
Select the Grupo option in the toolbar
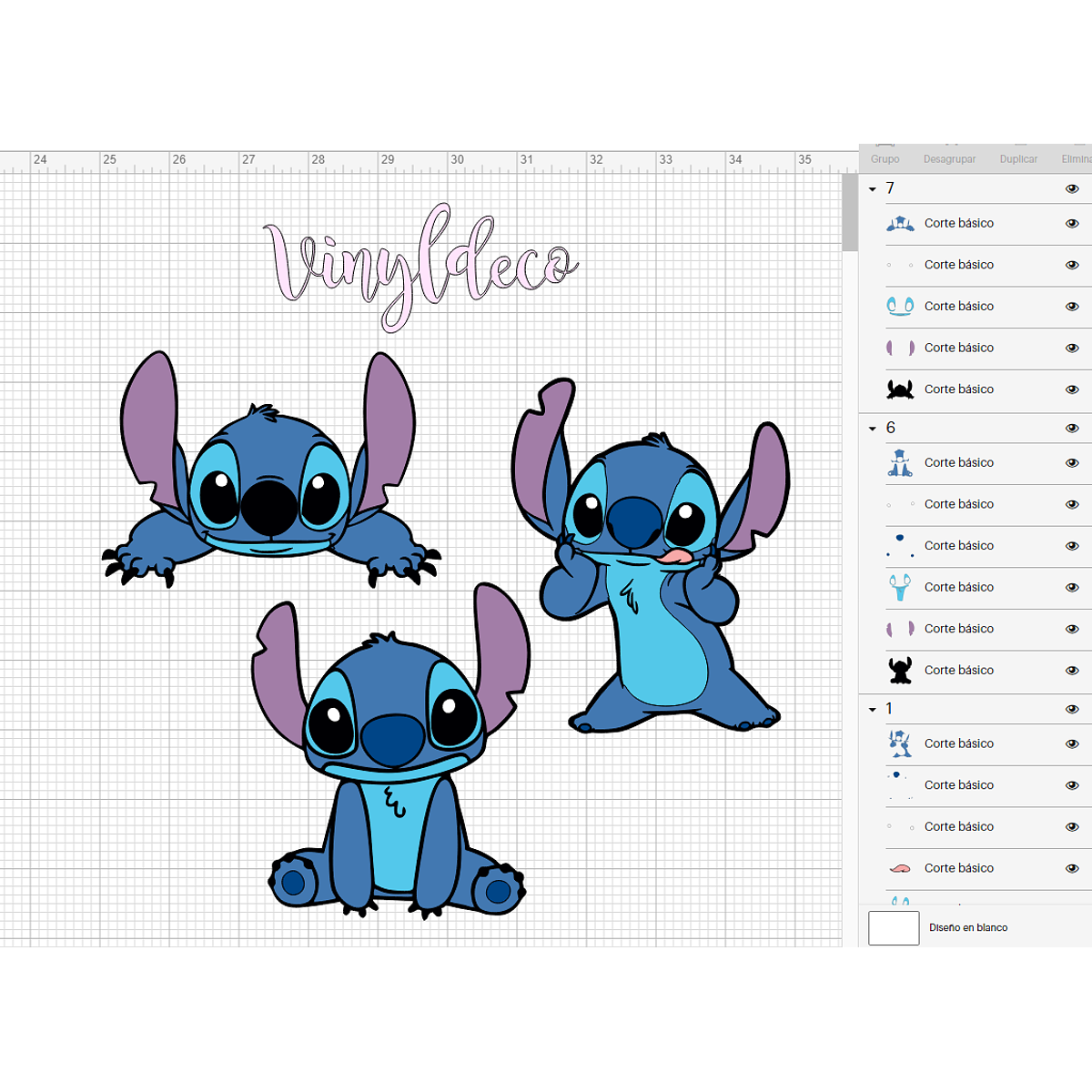(x=884, y=158)
